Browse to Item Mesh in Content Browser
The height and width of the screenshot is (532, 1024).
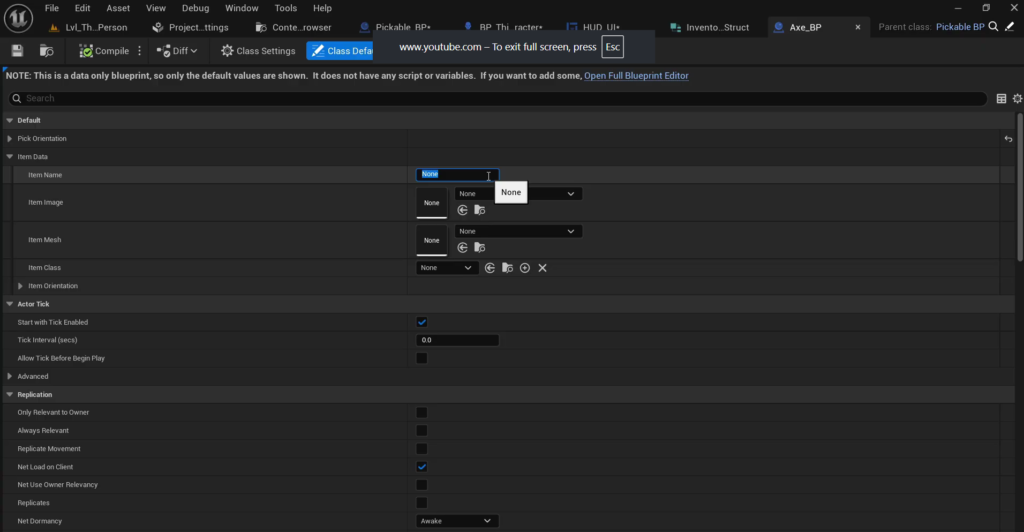[x=479, y=248]
